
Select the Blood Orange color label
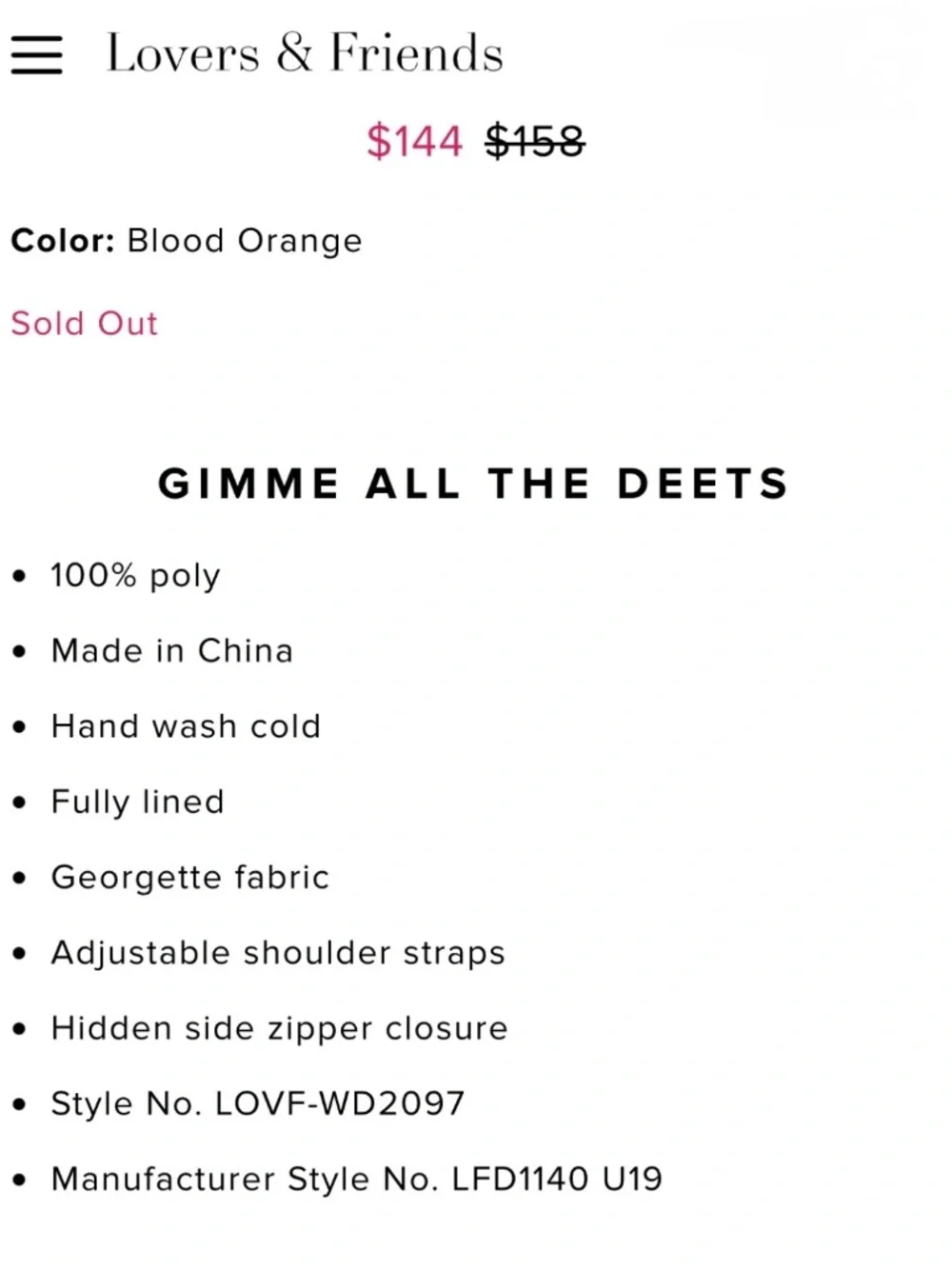[x=245, y=240]
